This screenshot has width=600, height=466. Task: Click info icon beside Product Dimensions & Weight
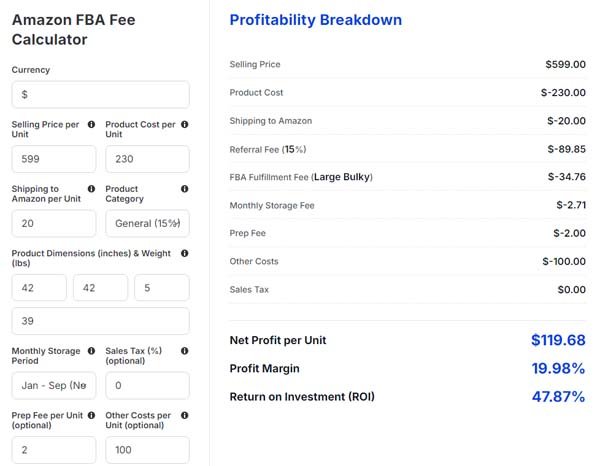[184, 253]
